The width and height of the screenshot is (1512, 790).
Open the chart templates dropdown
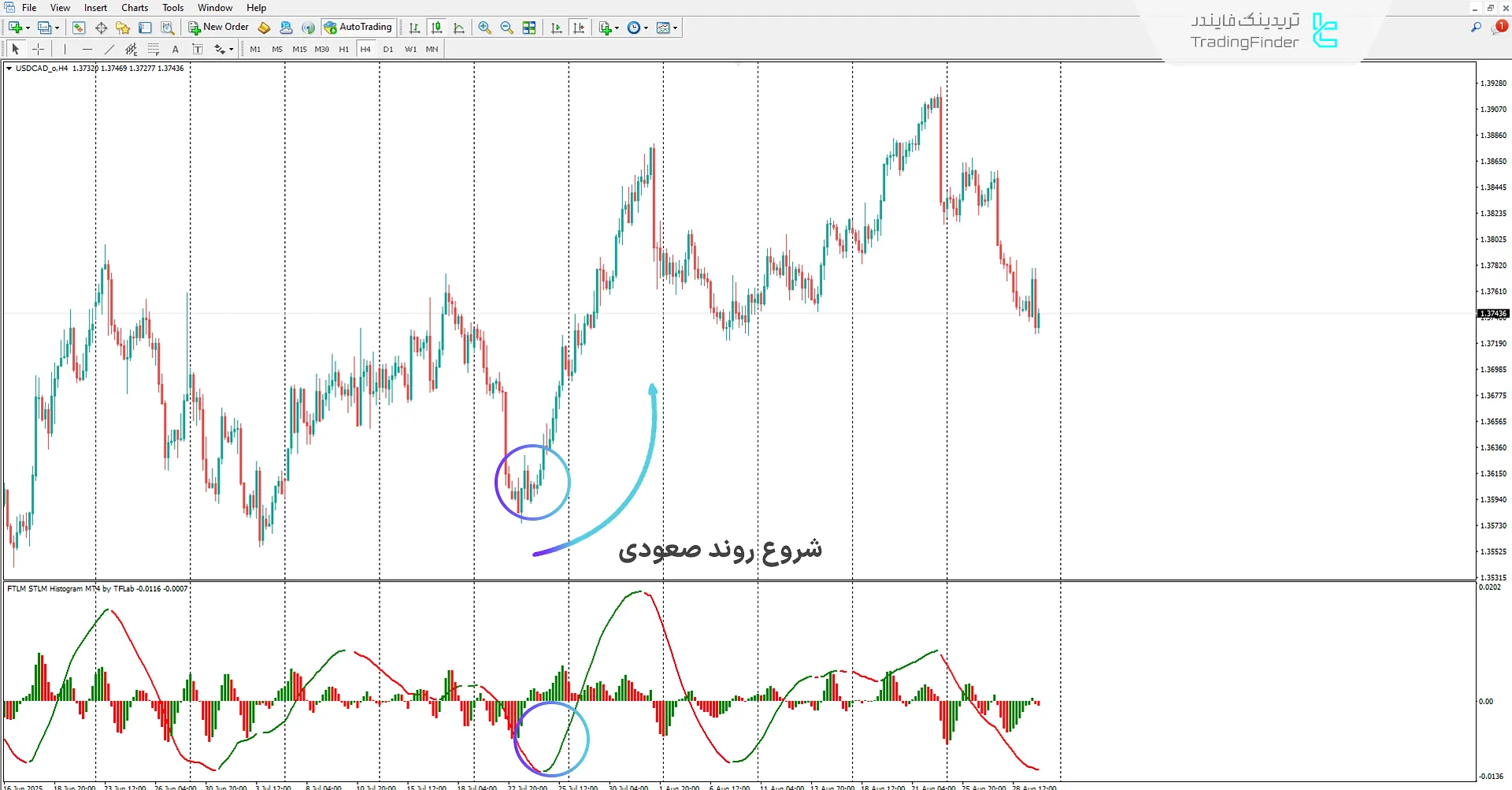(x=675, y=28)
